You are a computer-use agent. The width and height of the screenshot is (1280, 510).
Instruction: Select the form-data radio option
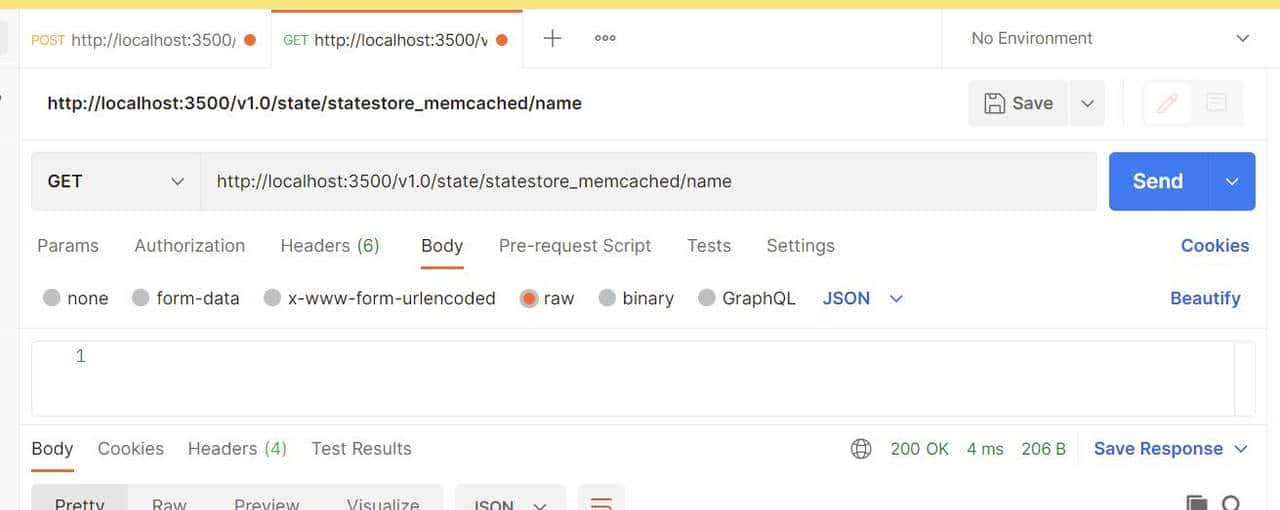point(141,298)
